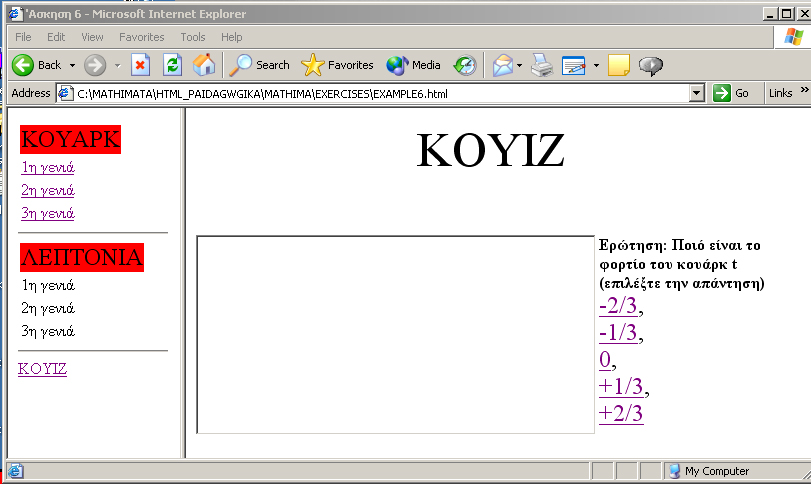Choose the answer 0
811x484 pixels.
coord(605,359)
